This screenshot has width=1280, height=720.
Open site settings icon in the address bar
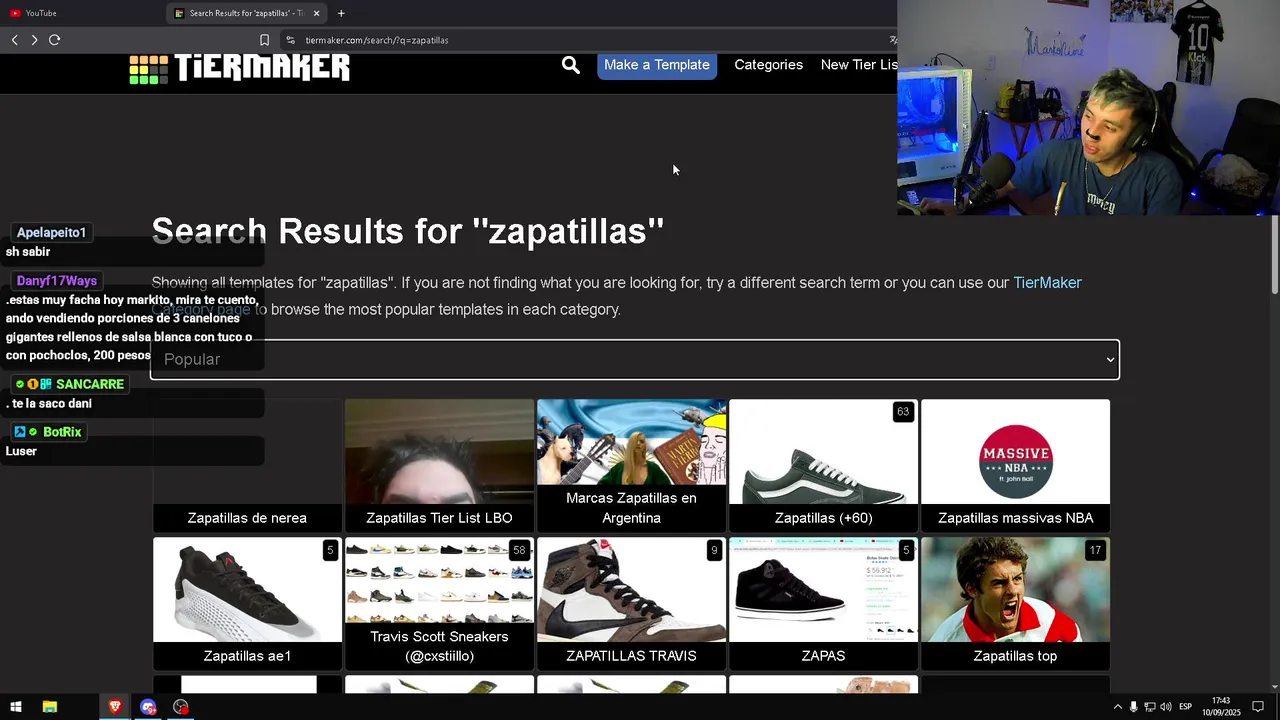[290, 40]
